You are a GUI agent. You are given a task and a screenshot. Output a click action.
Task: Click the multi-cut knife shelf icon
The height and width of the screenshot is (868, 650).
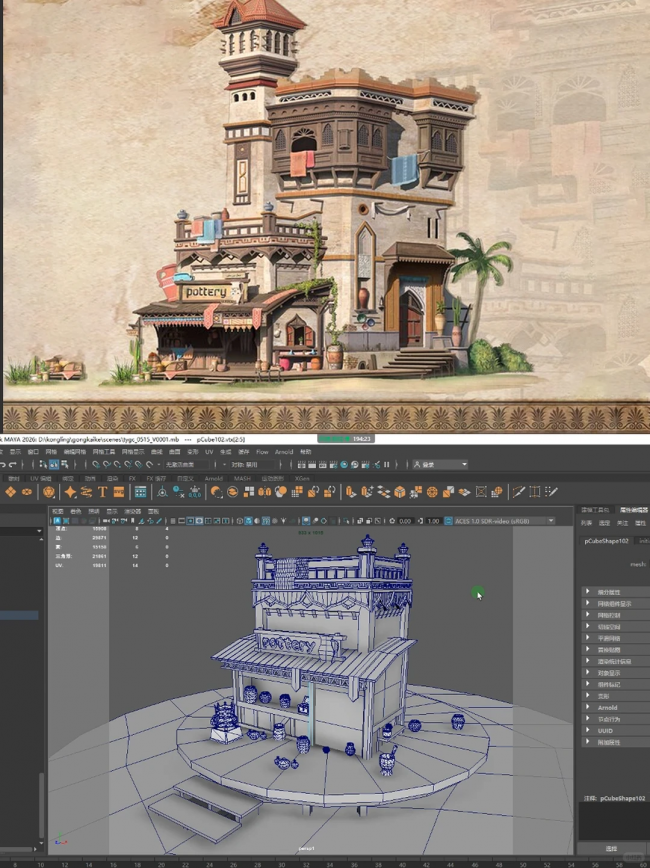tap(519, 492)
